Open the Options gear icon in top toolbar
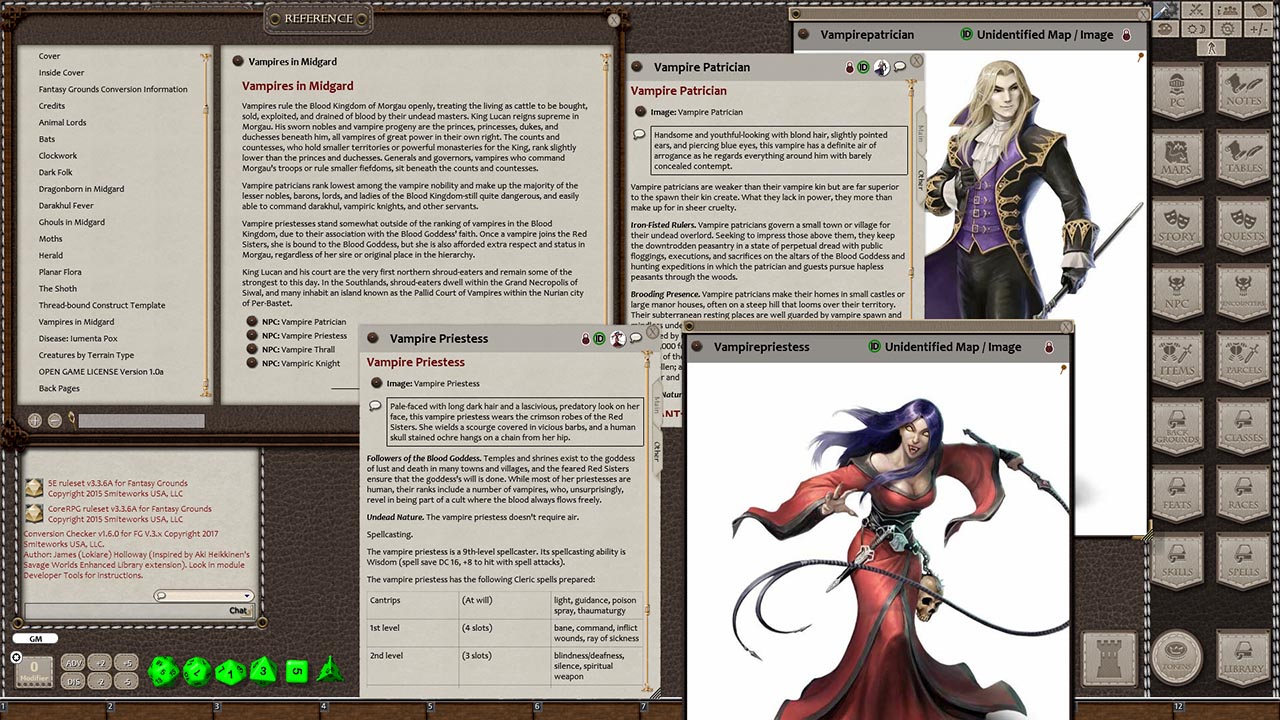This screenshot has width=1280, height=720. click(1227, 29)
